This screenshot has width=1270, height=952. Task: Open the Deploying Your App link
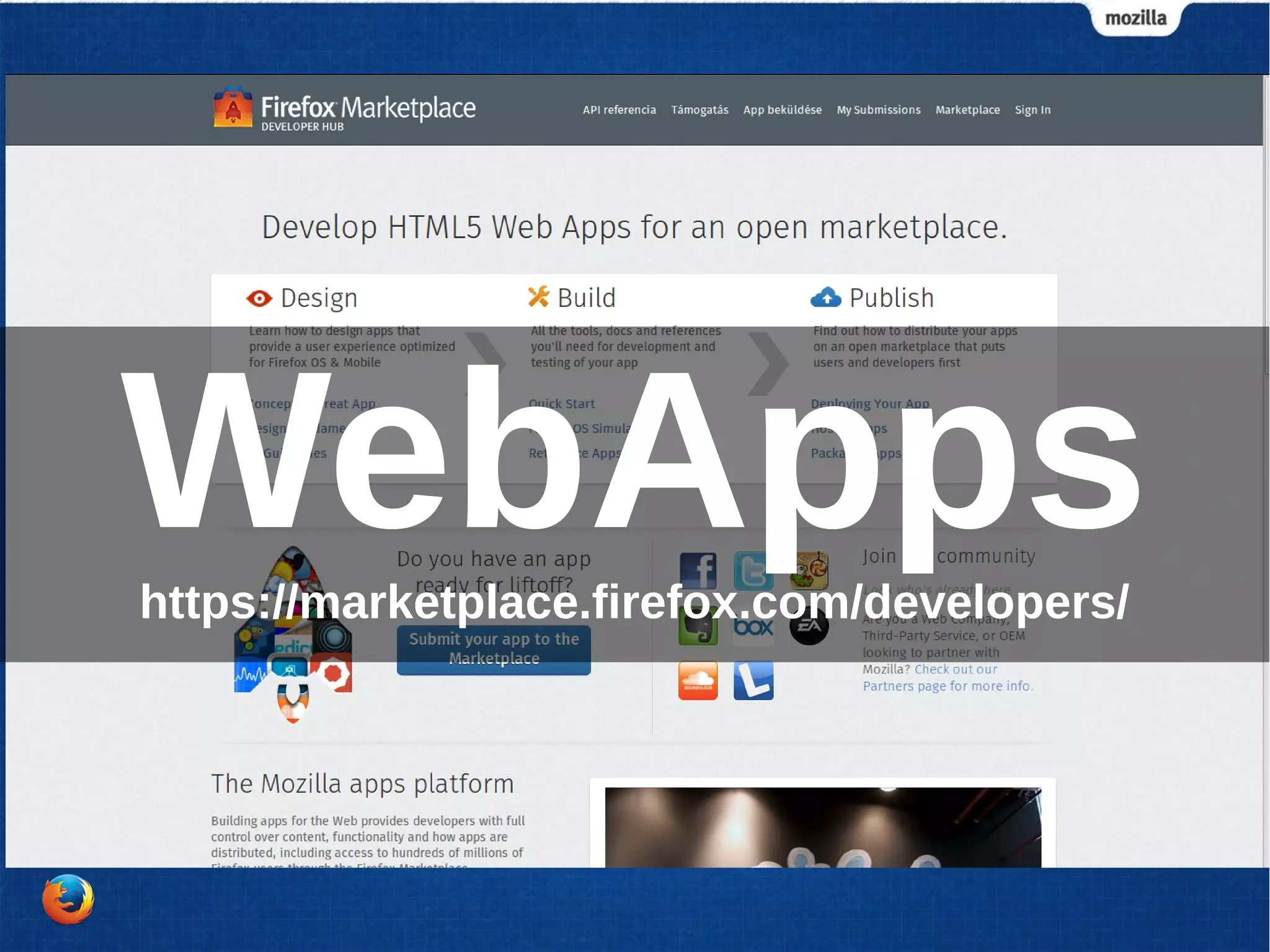[x=870, y=404]
